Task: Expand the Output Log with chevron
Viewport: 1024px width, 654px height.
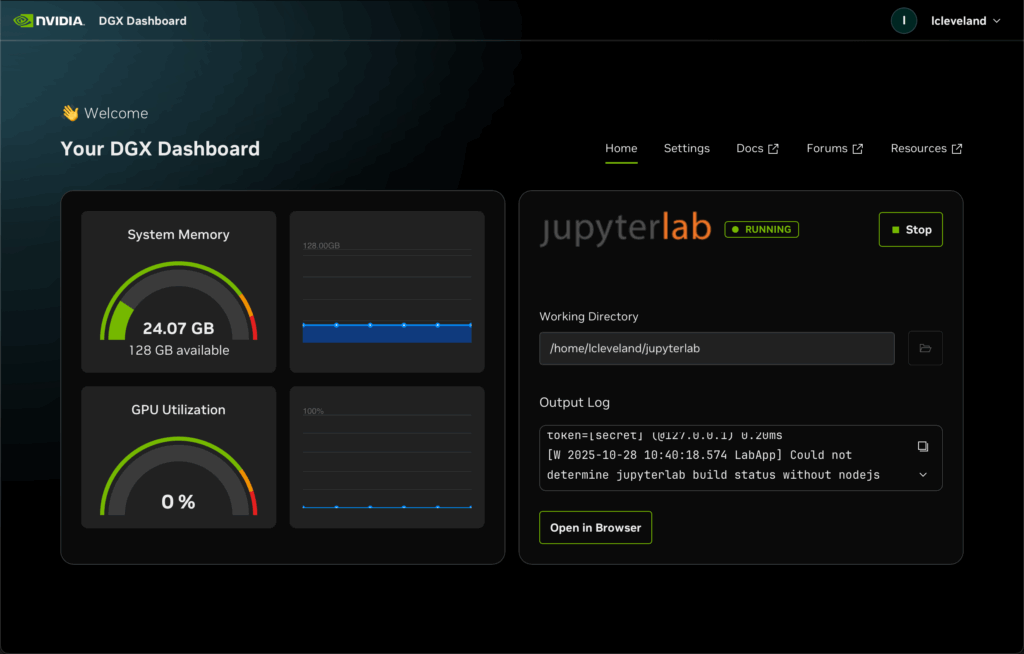Action: coord(923,475)
